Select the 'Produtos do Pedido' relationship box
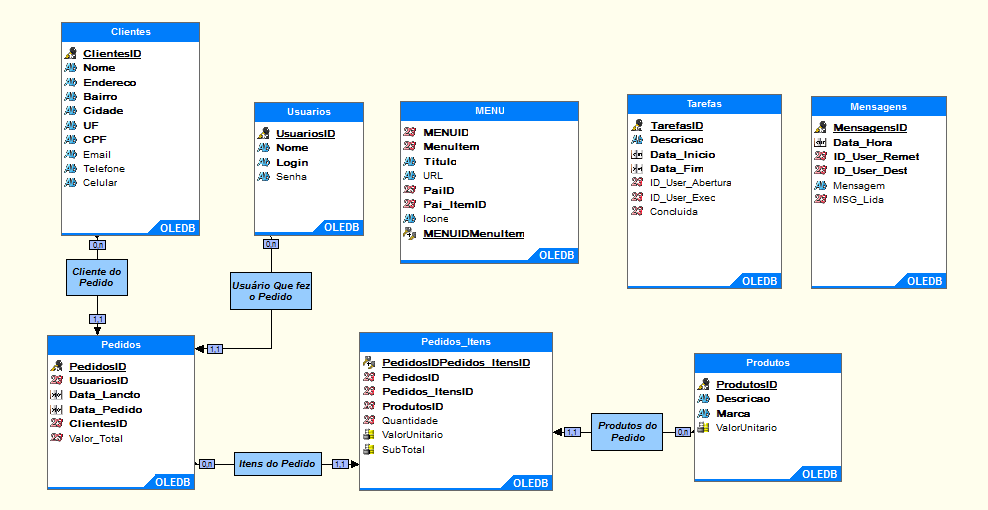 tap(627, 432)
